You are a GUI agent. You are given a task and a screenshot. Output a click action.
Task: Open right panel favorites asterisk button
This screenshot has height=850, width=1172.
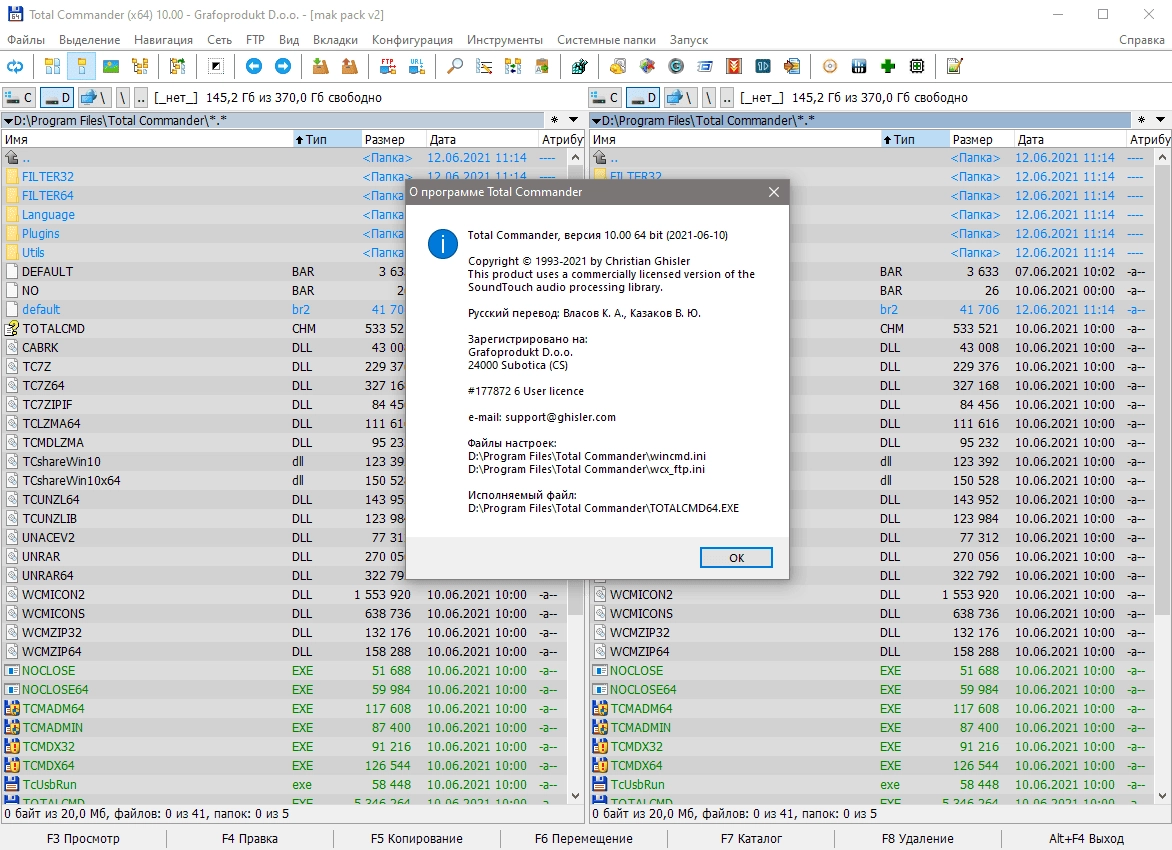[1141, 120]
